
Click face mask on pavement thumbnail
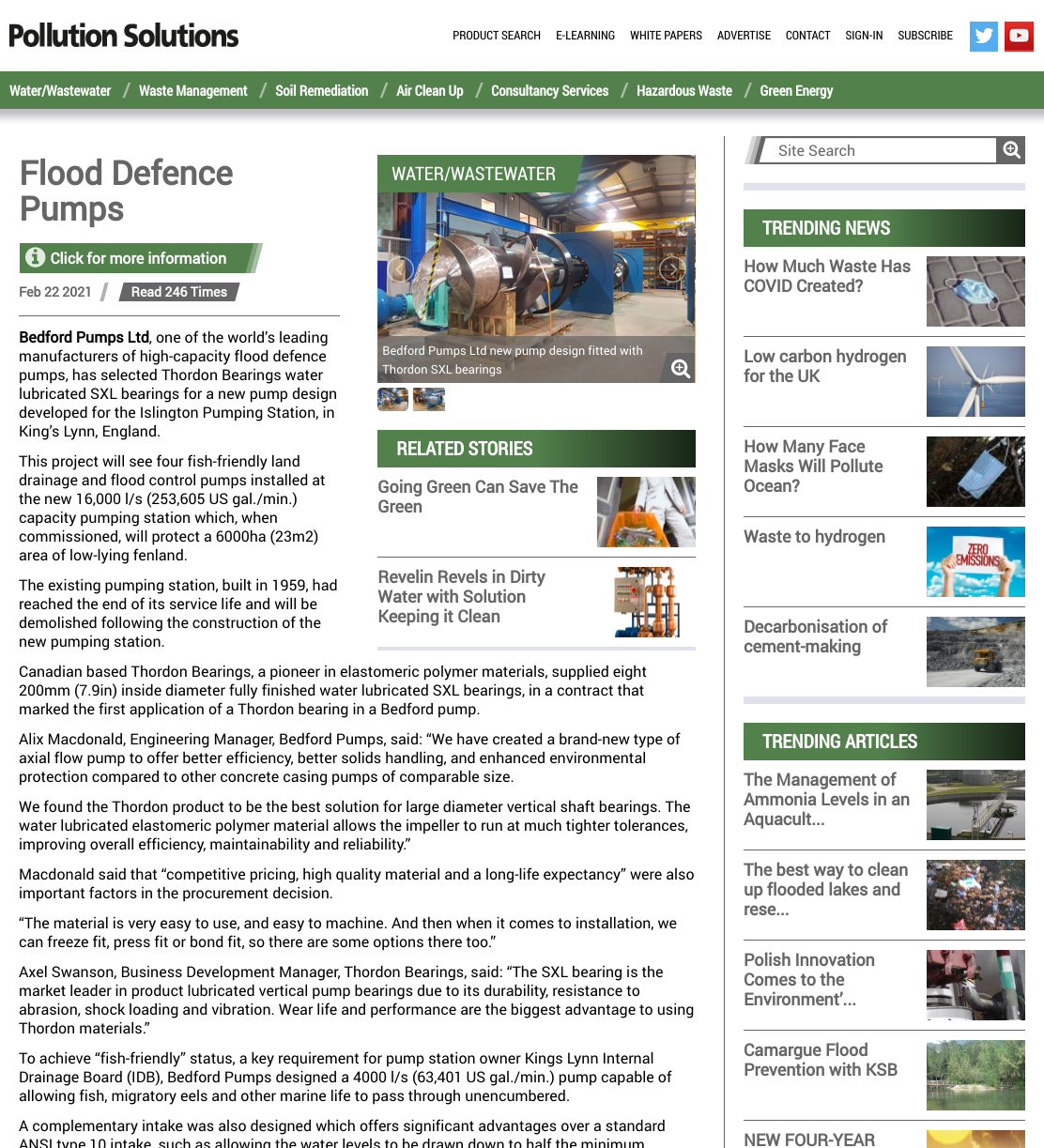[x=975, y=292]
